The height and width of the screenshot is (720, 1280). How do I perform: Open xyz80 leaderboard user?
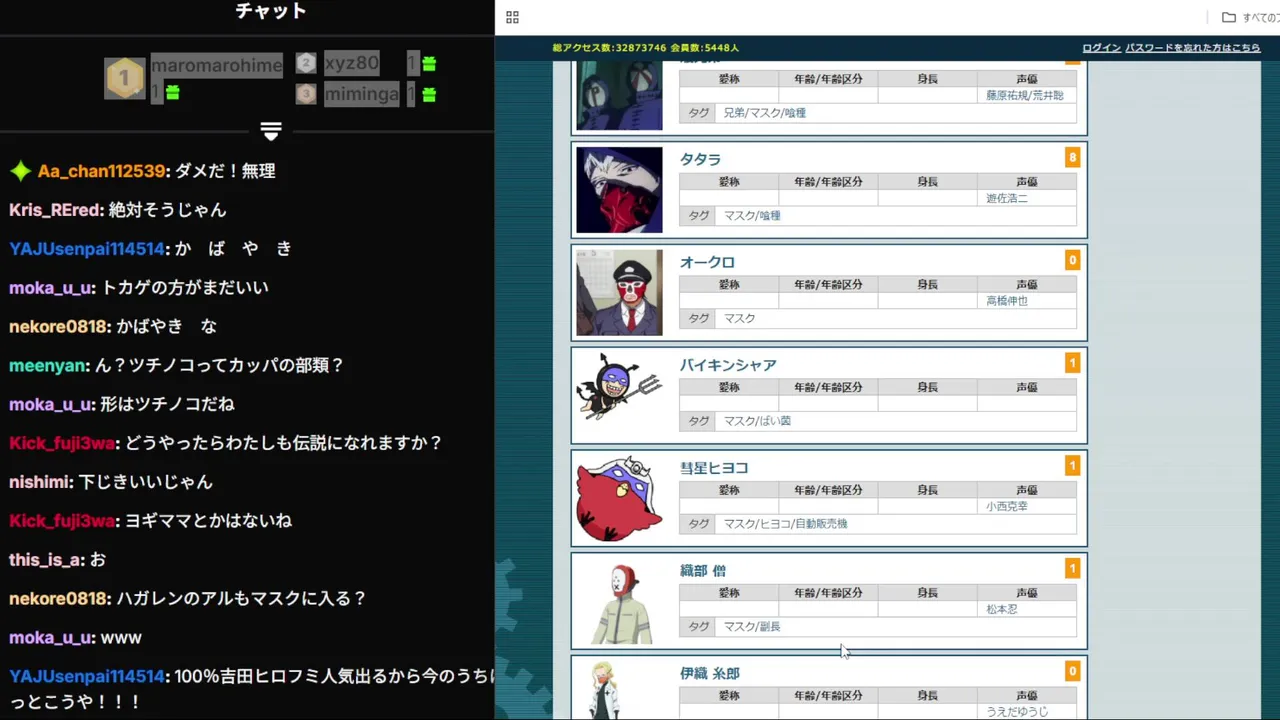click(351, 64)
